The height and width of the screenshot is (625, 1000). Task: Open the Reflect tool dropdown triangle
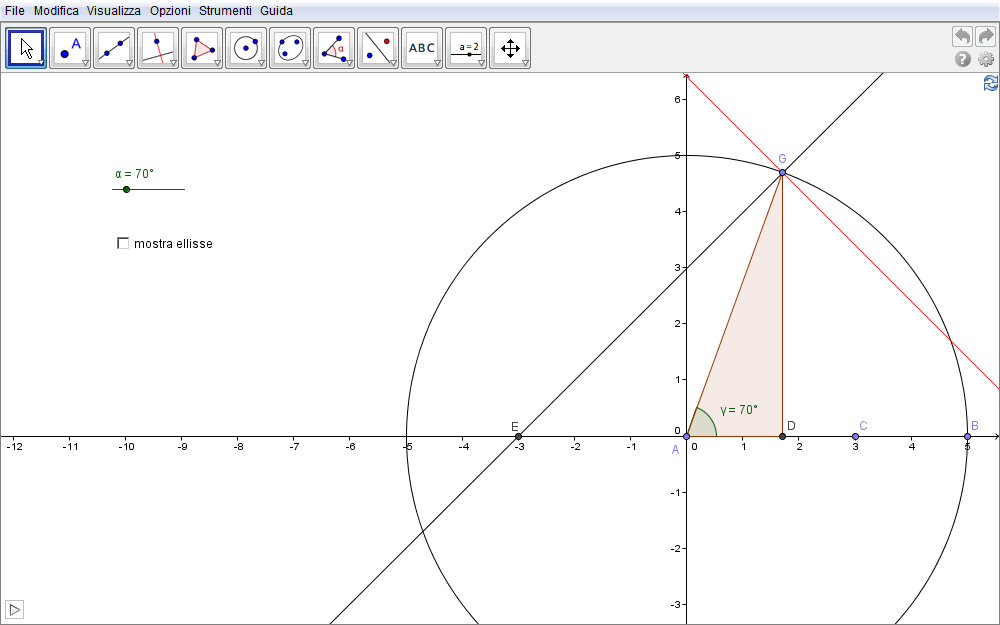pos(394,63)
